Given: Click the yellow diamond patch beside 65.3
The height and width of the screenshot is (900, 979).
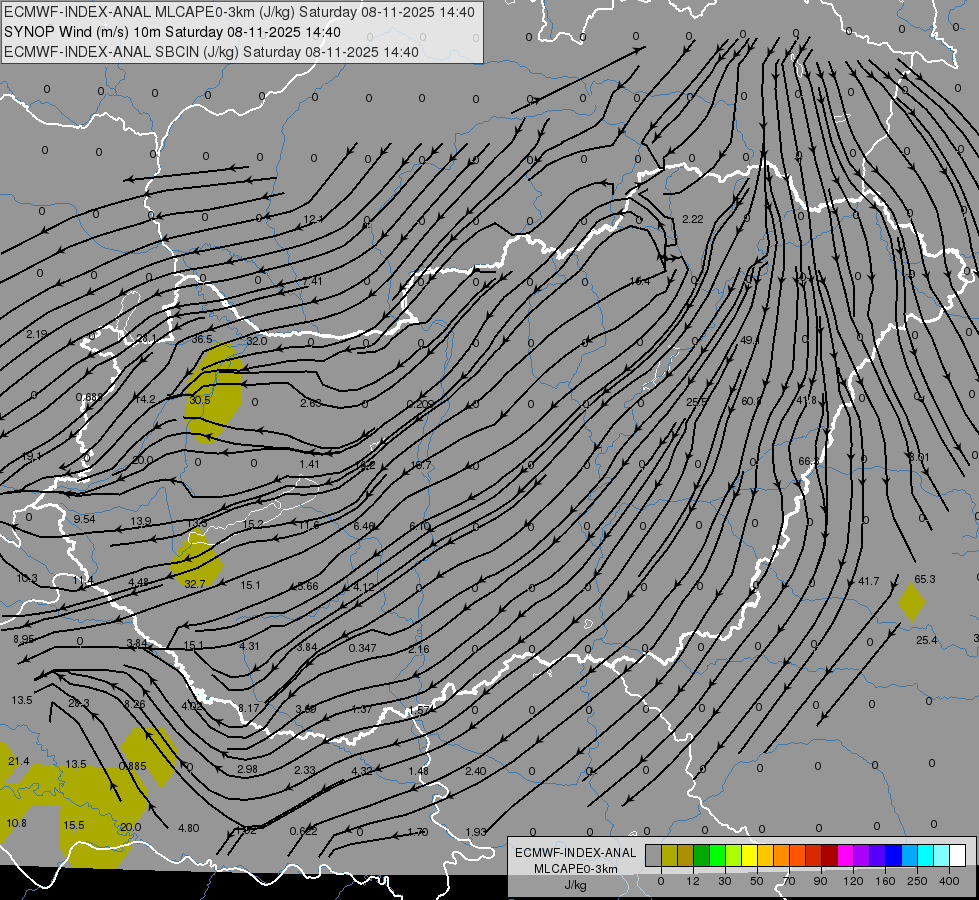Looking at the screenshot, I should (x=912, y=602).
